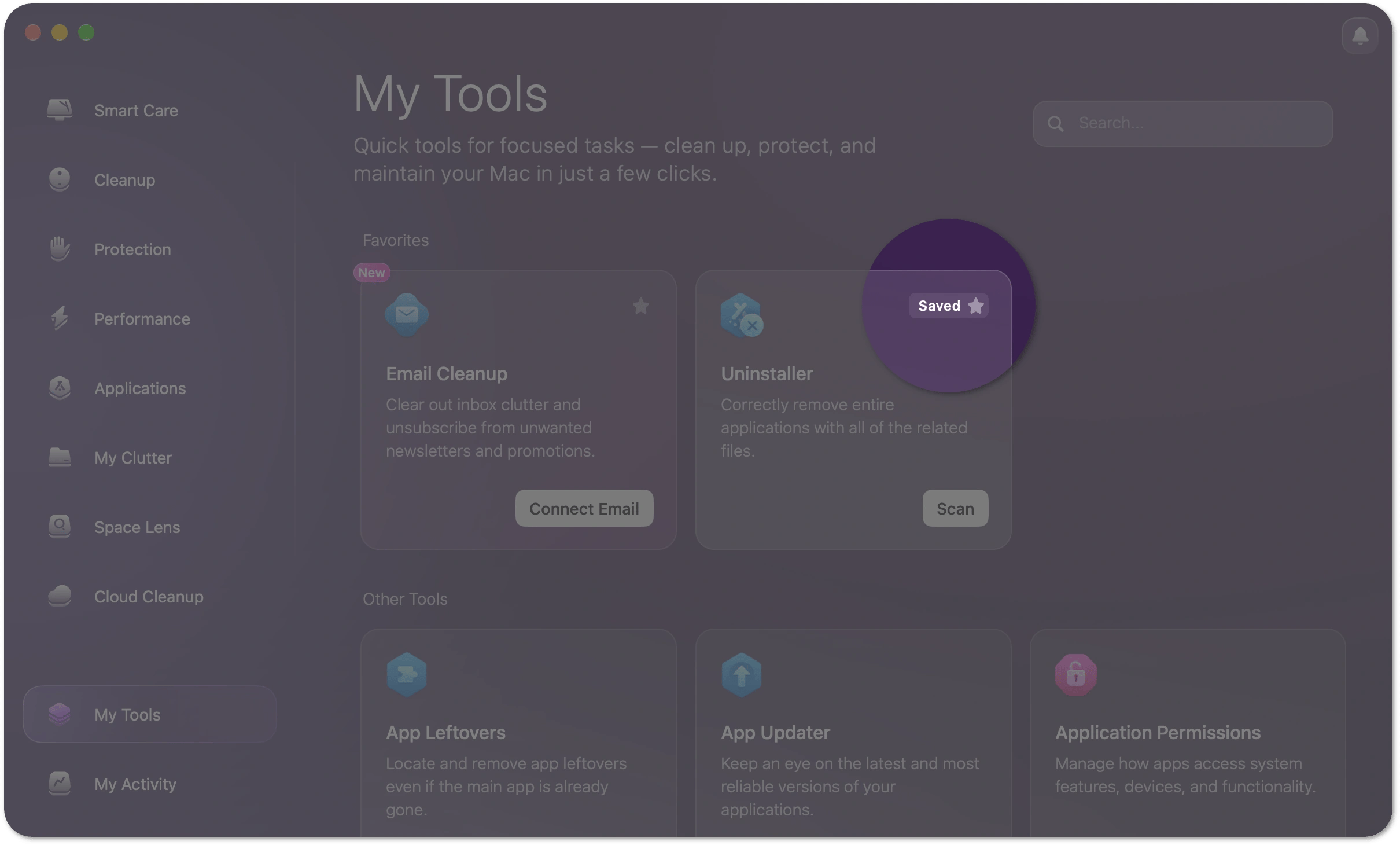This screenshot has height=845, width=1400.
Task: Open the Cloud Cleanup section
Action: (149, 597)
